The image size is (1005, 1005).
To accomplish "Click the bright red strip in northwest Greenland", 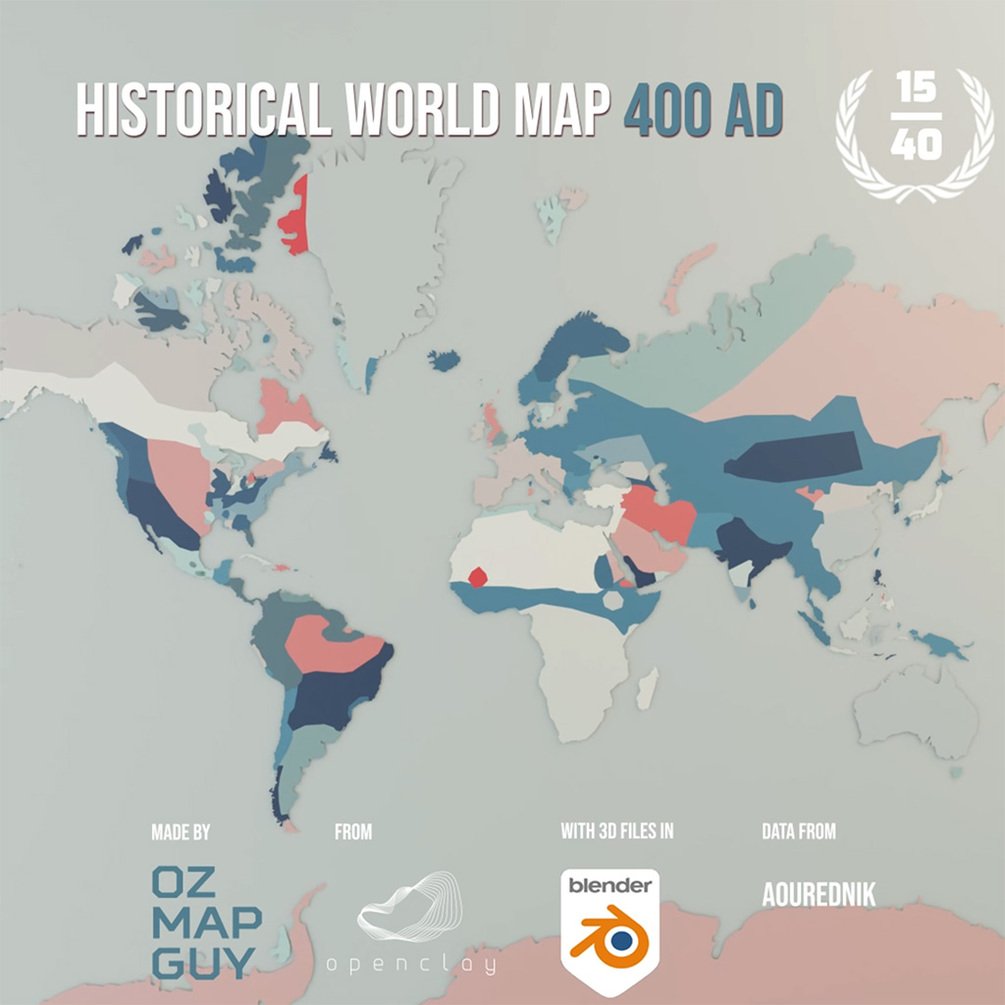I will (295, 215).
